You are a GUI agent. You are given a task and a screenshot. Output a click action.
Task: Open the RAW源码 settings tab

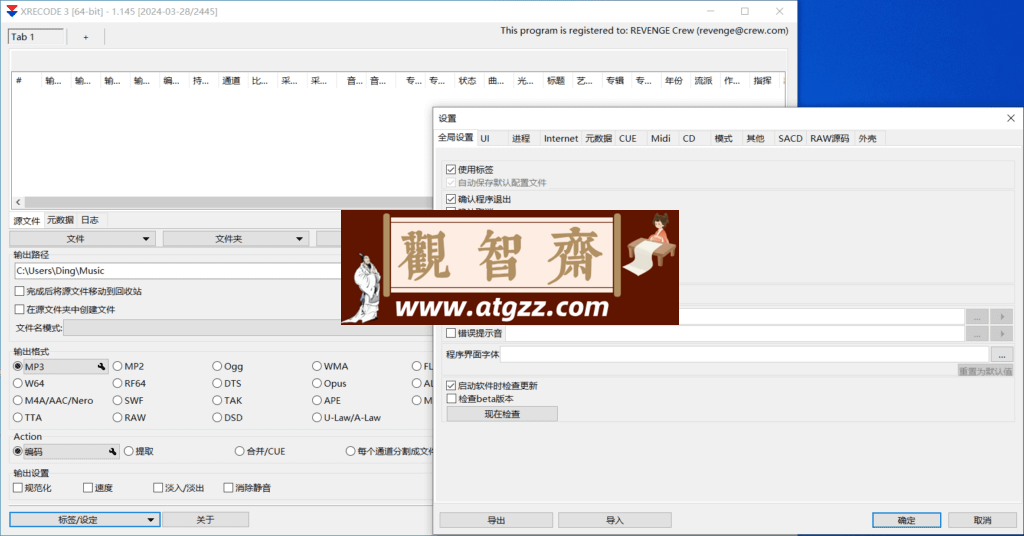[x=829, y=138]
